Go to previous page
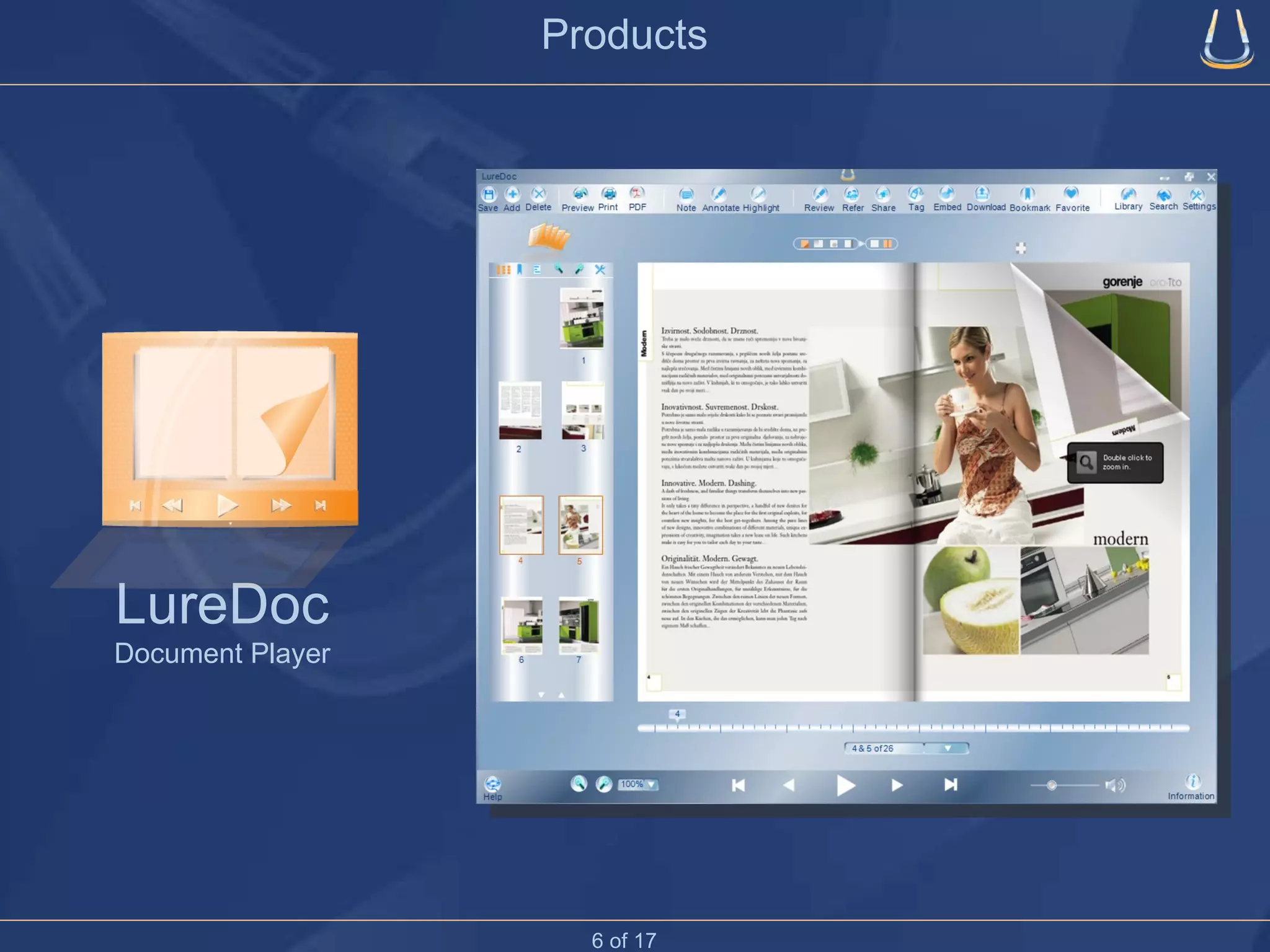1270x952 pixels. click(x=788, y=785)
